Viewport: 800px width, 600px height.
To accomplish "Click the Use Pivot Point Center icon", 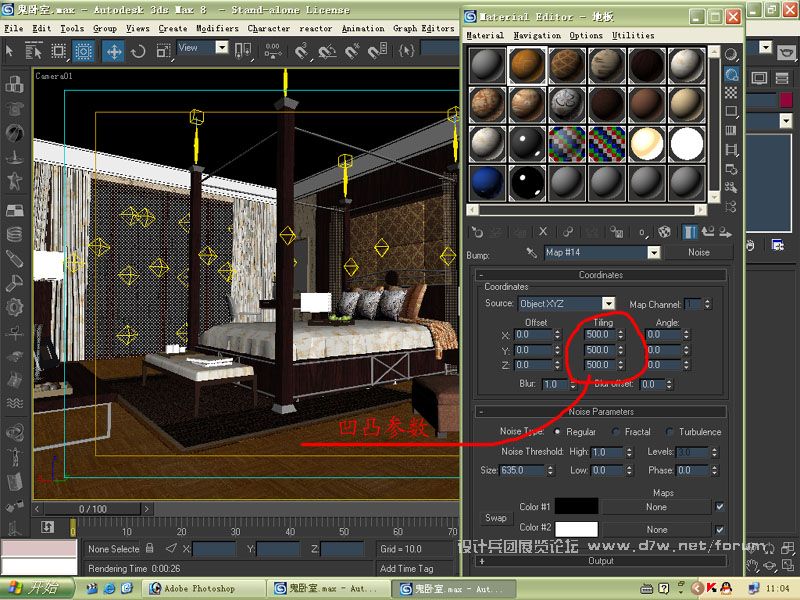I will pos(243,51).
